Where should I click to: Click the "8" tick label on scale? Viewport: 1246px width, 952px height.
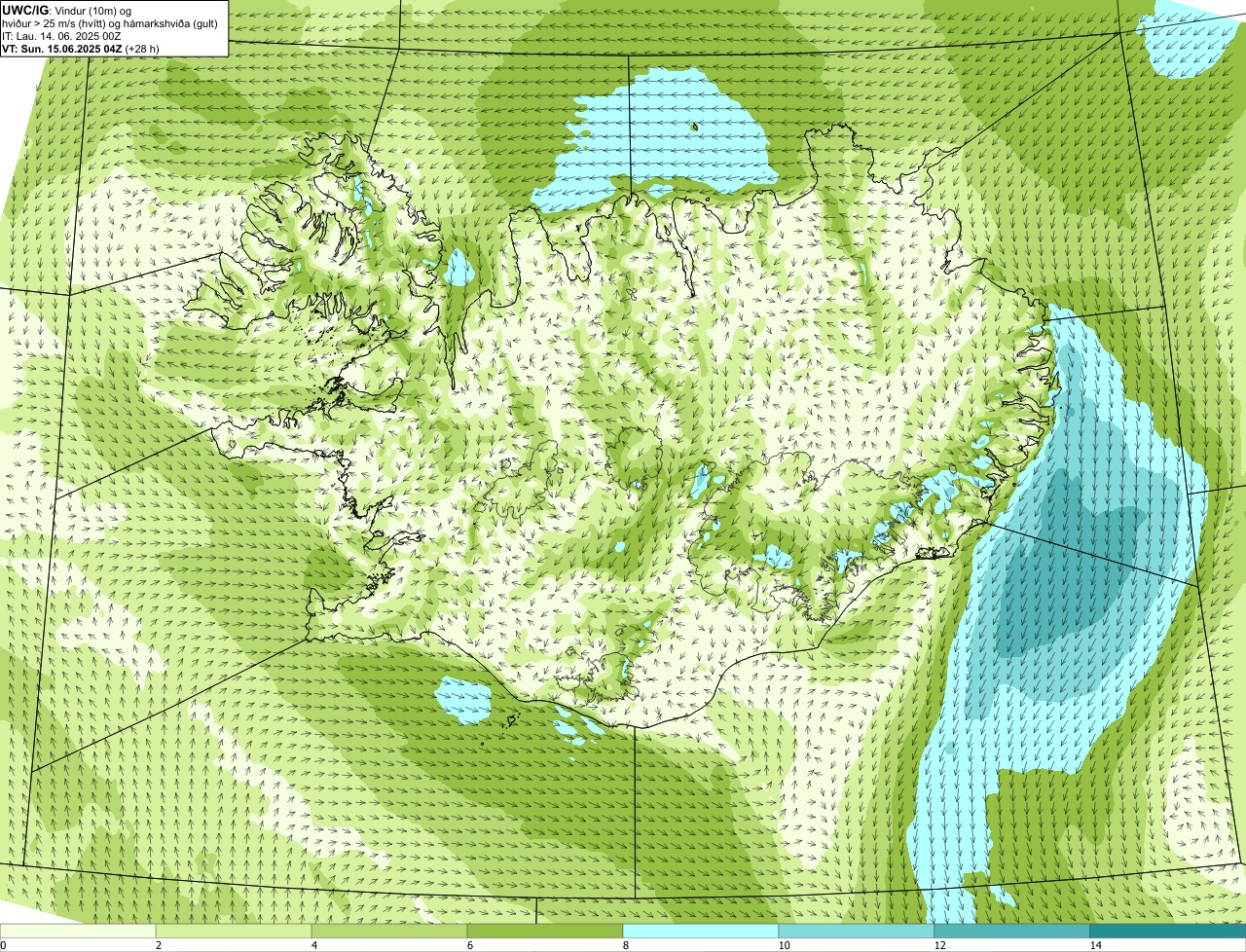pos(625,945)
